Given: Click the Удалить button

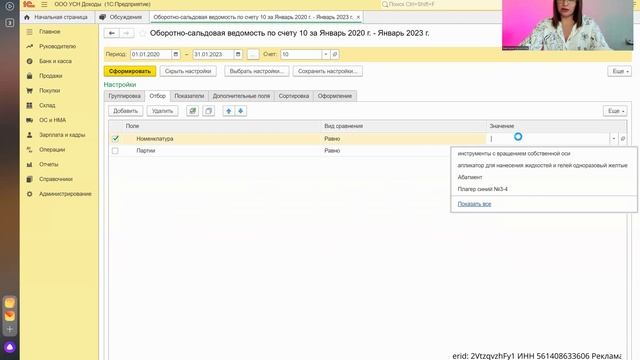Looking at the screenshot, I should (162, 111).
